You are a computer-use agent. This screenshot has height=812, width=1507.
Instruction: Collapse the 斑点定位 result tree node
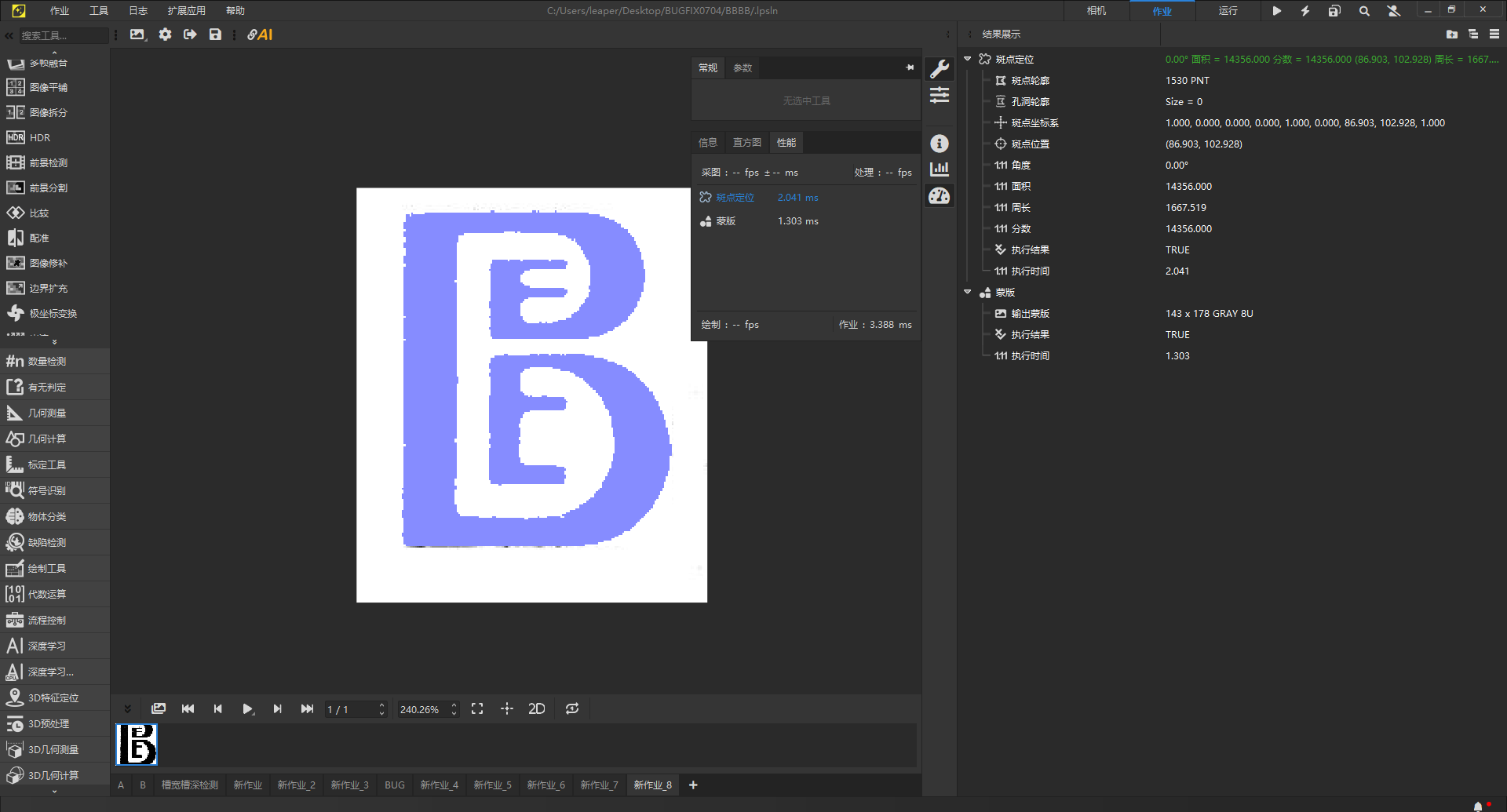click(x=968, y=60)
